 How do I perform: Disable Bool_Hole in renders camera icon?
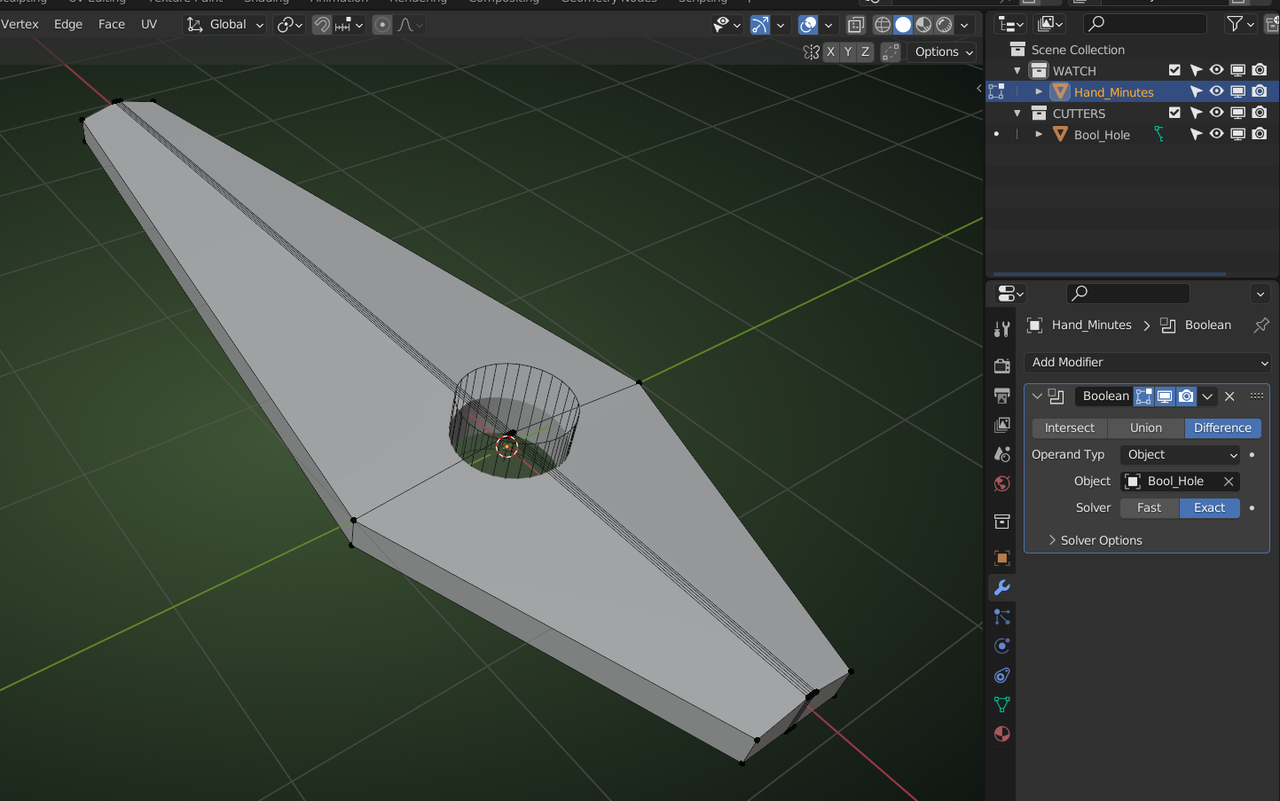tap(1259, 134)
